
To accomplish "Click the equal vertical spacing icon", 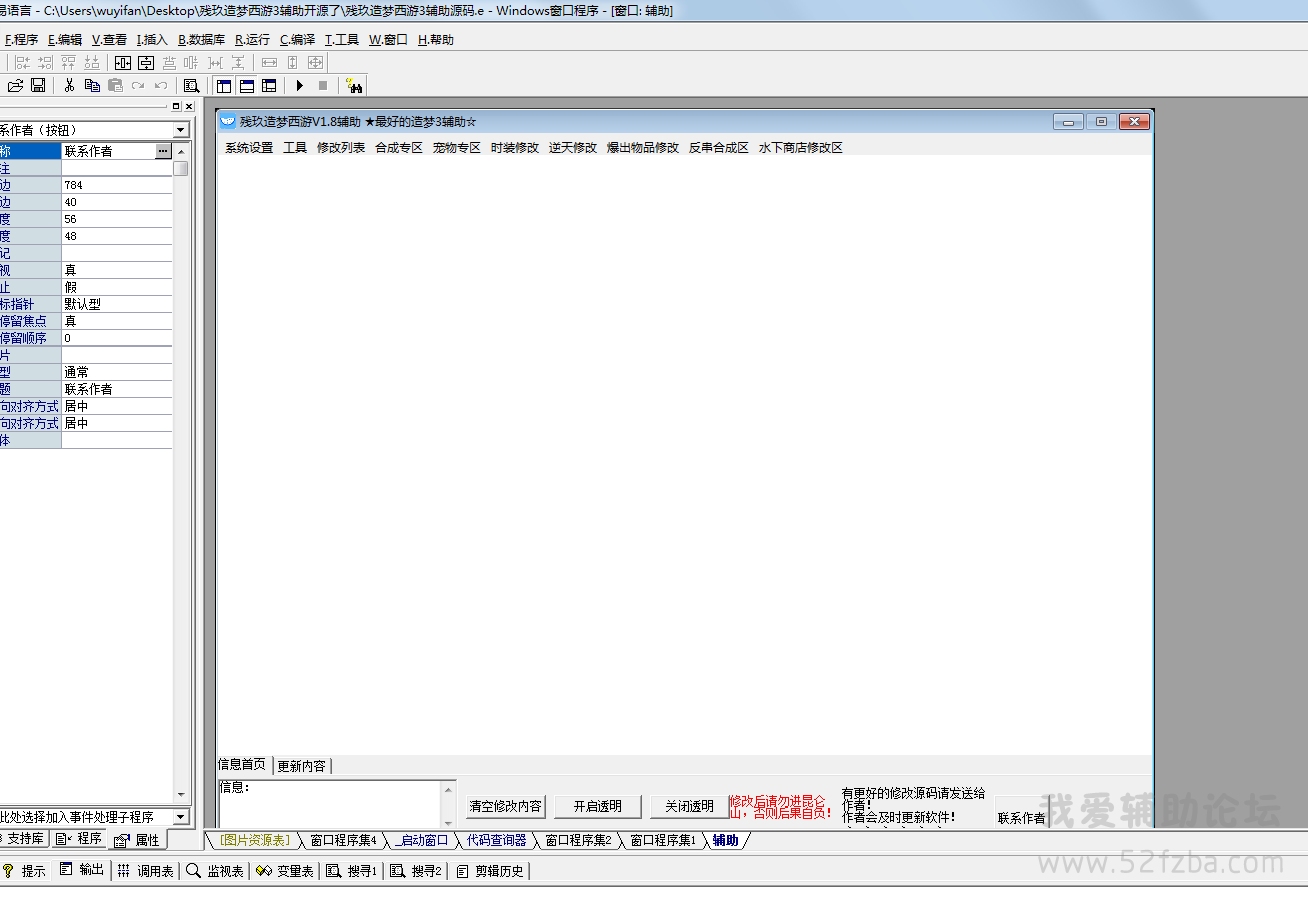I will 238,63.
